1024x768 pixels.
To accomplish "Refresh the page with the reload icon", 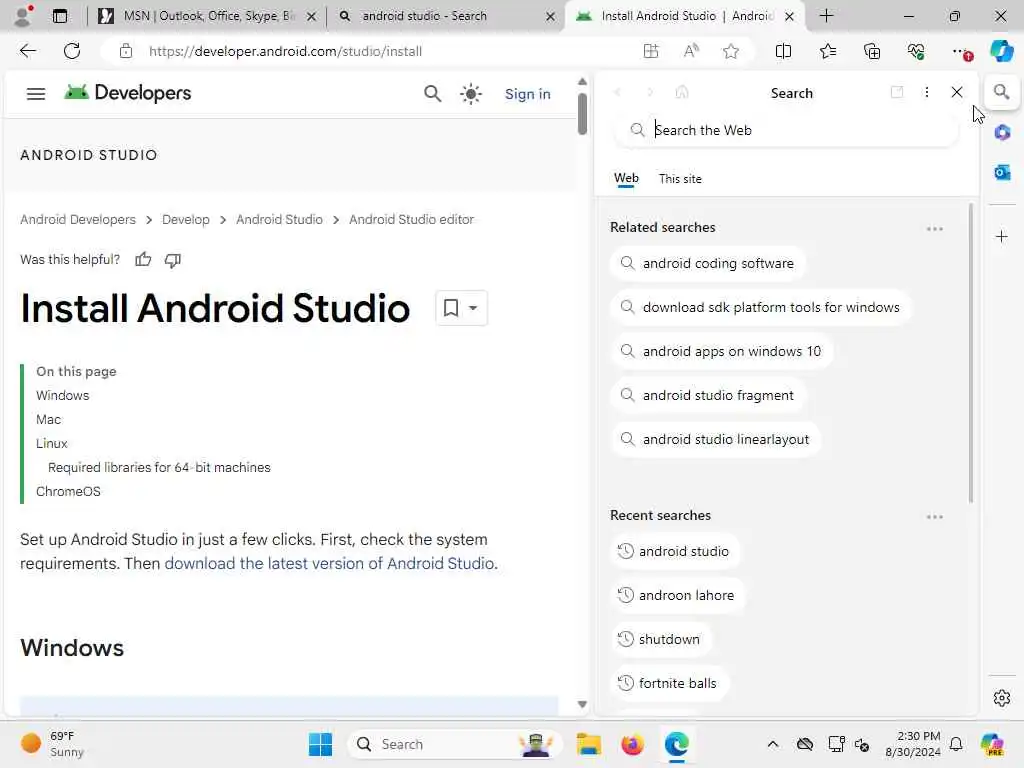I will [x=72, y=51].
